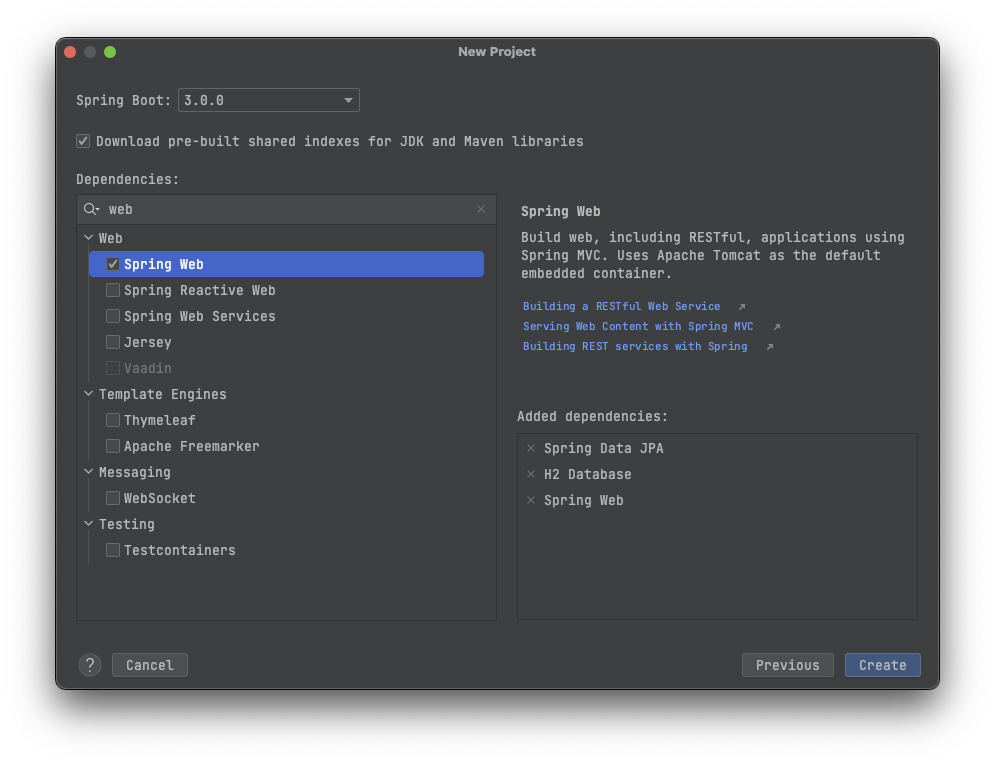Click the search magnifier icon in dependencies field

coord(91,209)
